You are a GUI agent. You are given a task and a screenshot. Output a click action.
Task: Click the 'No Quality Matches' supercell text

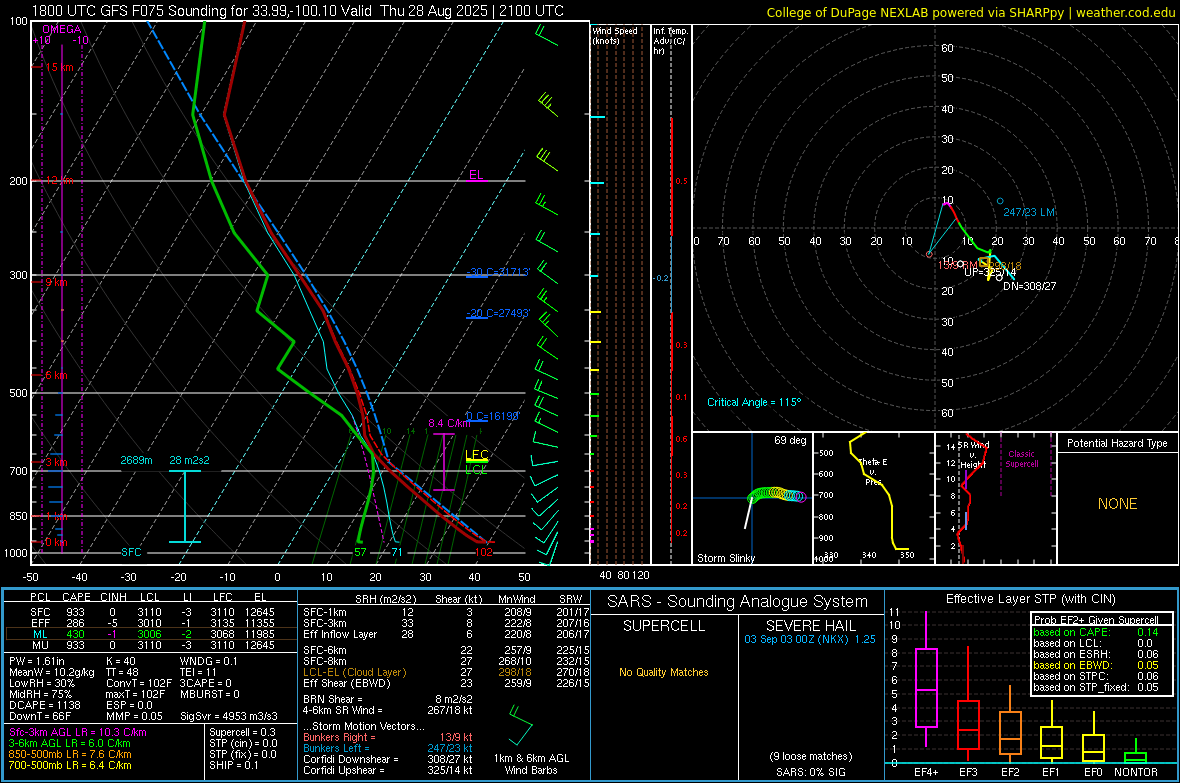(664, 672)
